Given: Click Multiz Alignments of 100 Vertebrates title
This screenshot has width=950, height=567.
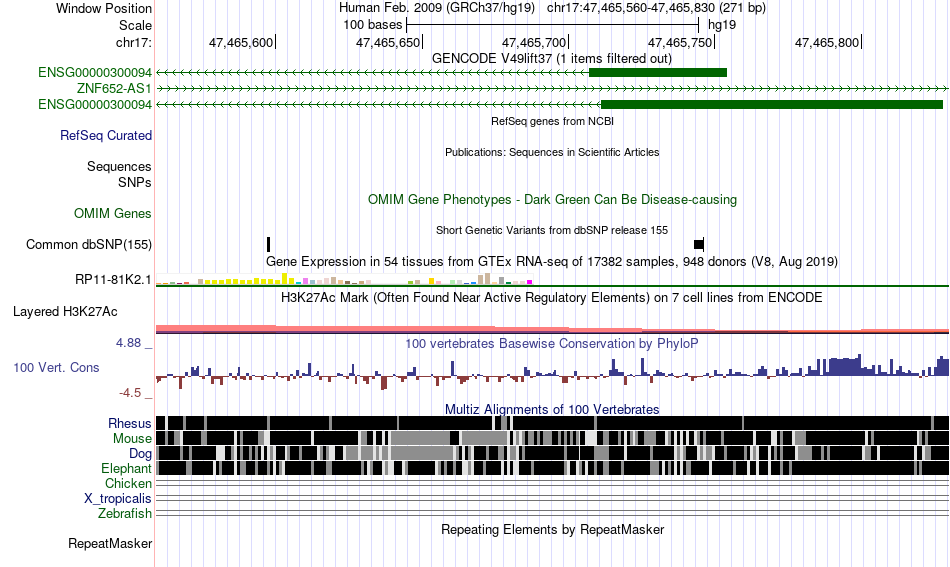Looking at the screenshot, I should tap(552, 410).
